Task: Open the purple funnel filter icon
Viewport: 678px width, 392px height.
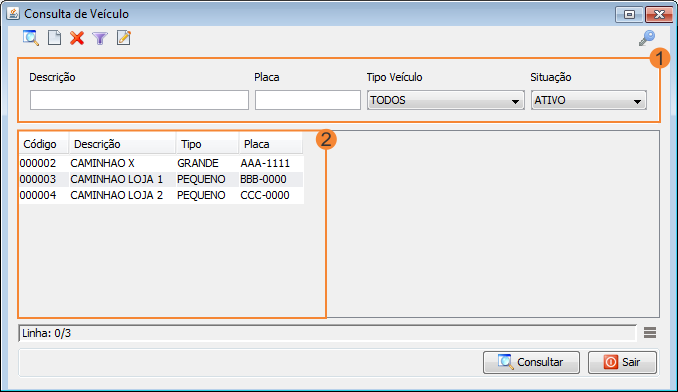Action: point(100,38)
